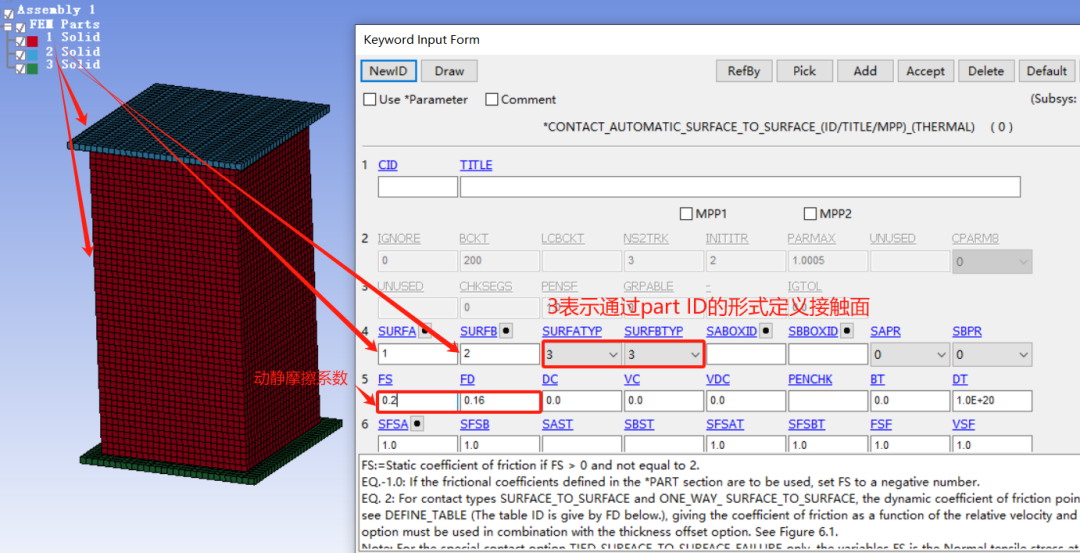This screenshot has height=553, width=1080.
Task: Click the Accept button
Action: (x=926, y=70)
